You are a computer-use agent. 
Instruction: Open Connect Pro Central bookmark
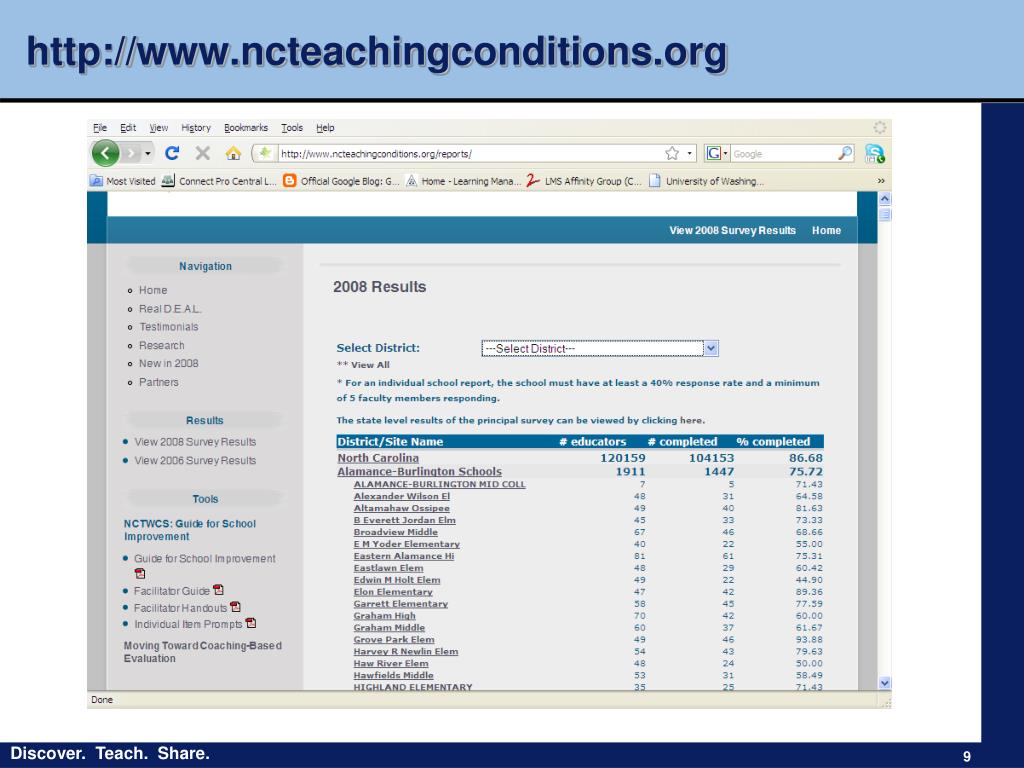pyautogui.click(x=219, y=181)
